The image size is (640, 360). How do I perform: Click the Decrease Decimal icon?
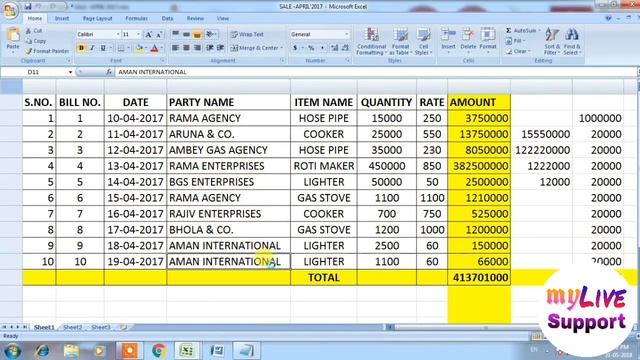tap(345, 48)
